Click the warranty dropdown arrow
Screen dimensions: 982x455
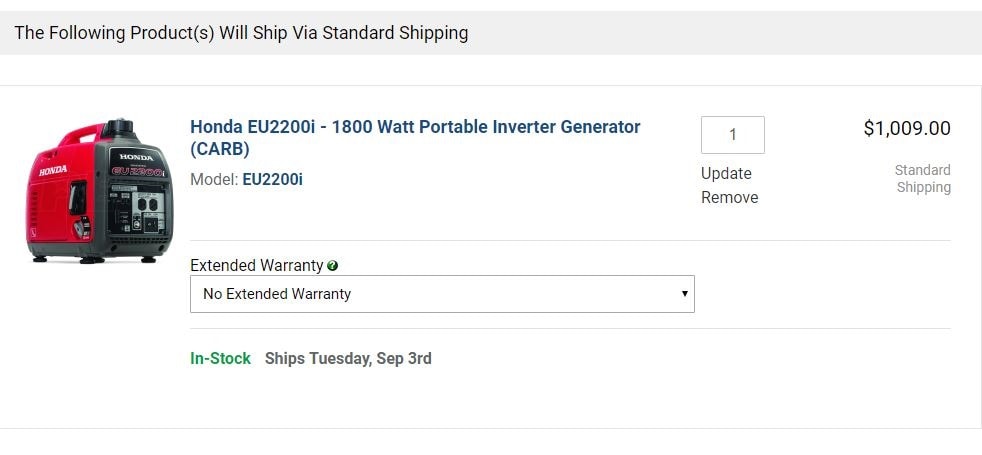coord(684,294)
